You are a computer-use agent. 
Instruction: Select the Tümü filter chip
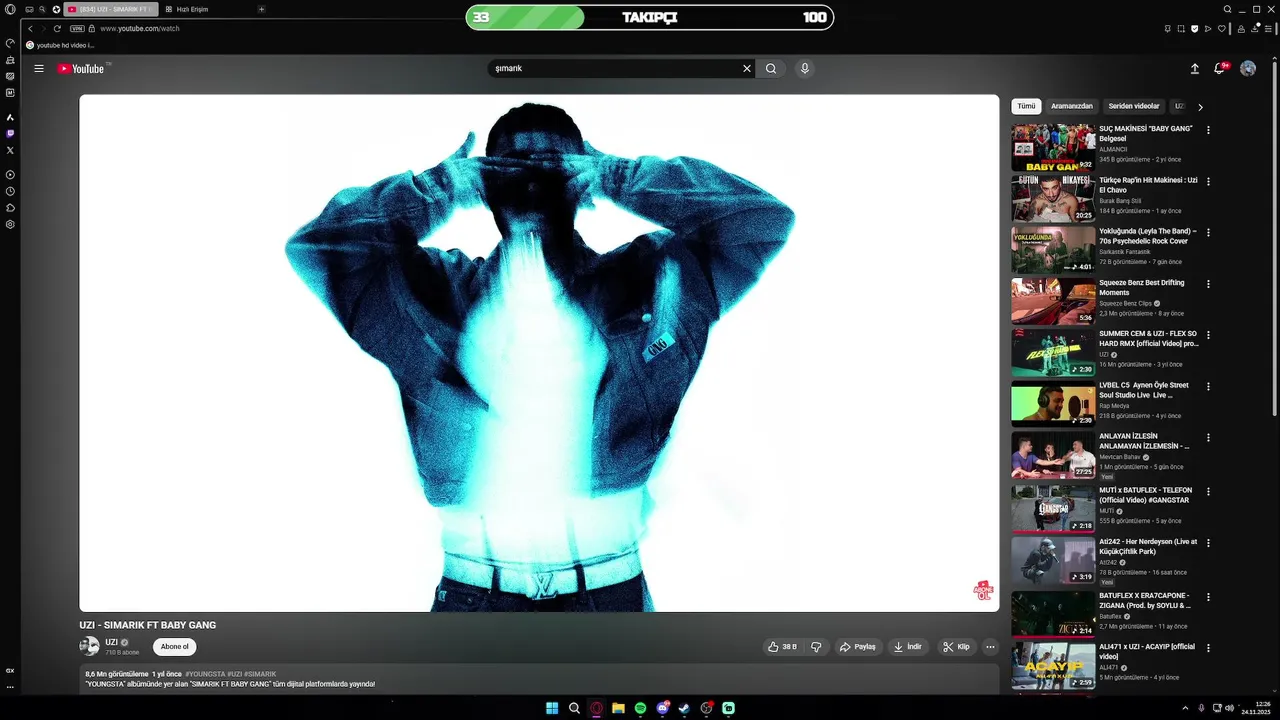click(1027, 106)
